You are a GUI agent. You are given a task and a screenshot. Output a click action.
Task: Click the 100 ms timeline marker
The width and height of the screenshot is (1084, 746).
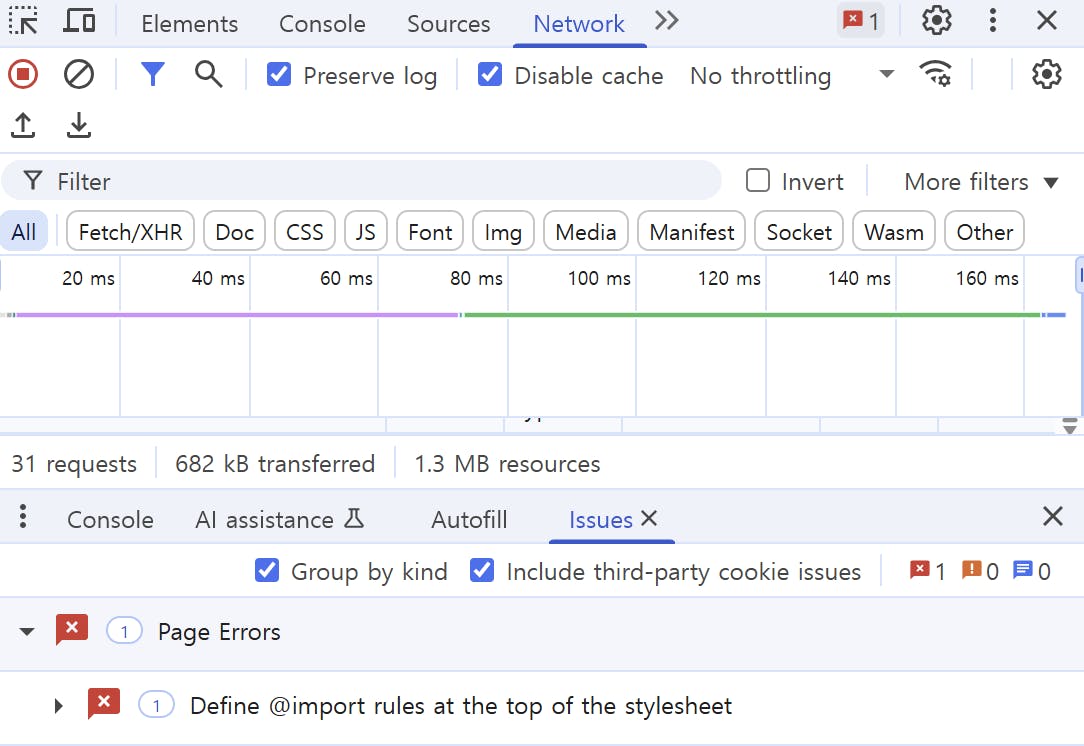tap(599, 279)
